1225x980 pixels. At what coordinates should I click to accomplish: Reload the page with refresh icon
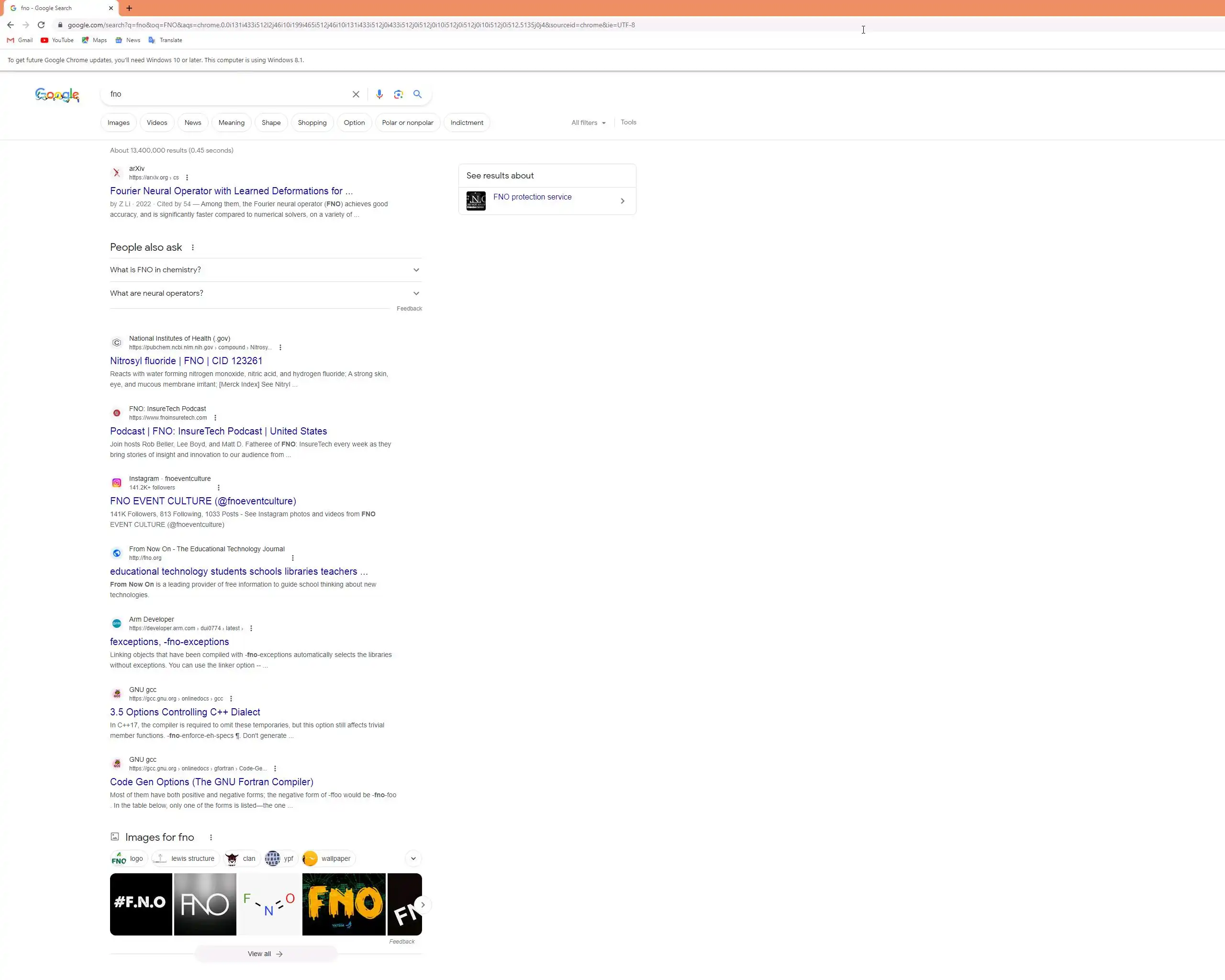41,25
